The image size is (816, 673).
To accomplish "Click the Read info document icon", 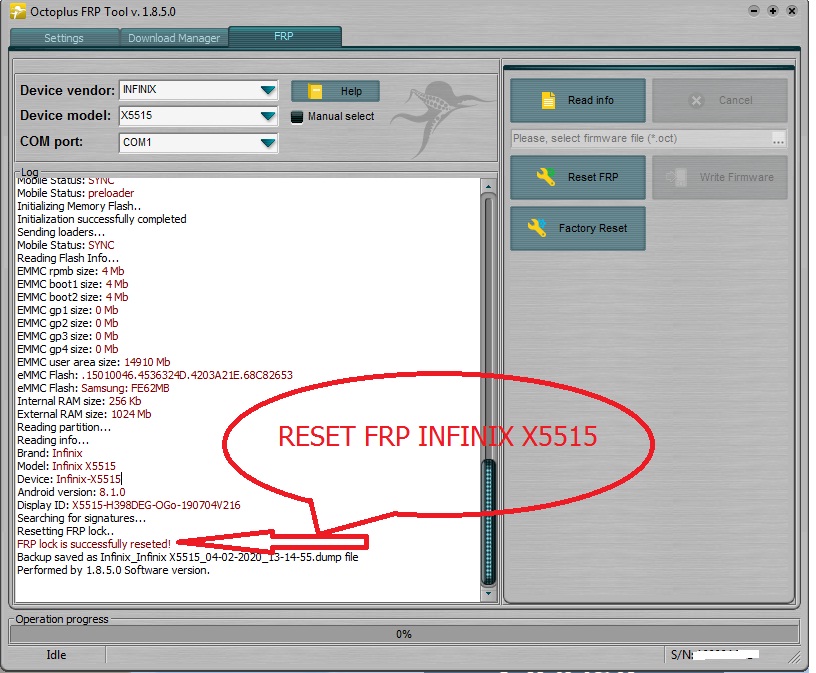I will click(x=548, y=100).
